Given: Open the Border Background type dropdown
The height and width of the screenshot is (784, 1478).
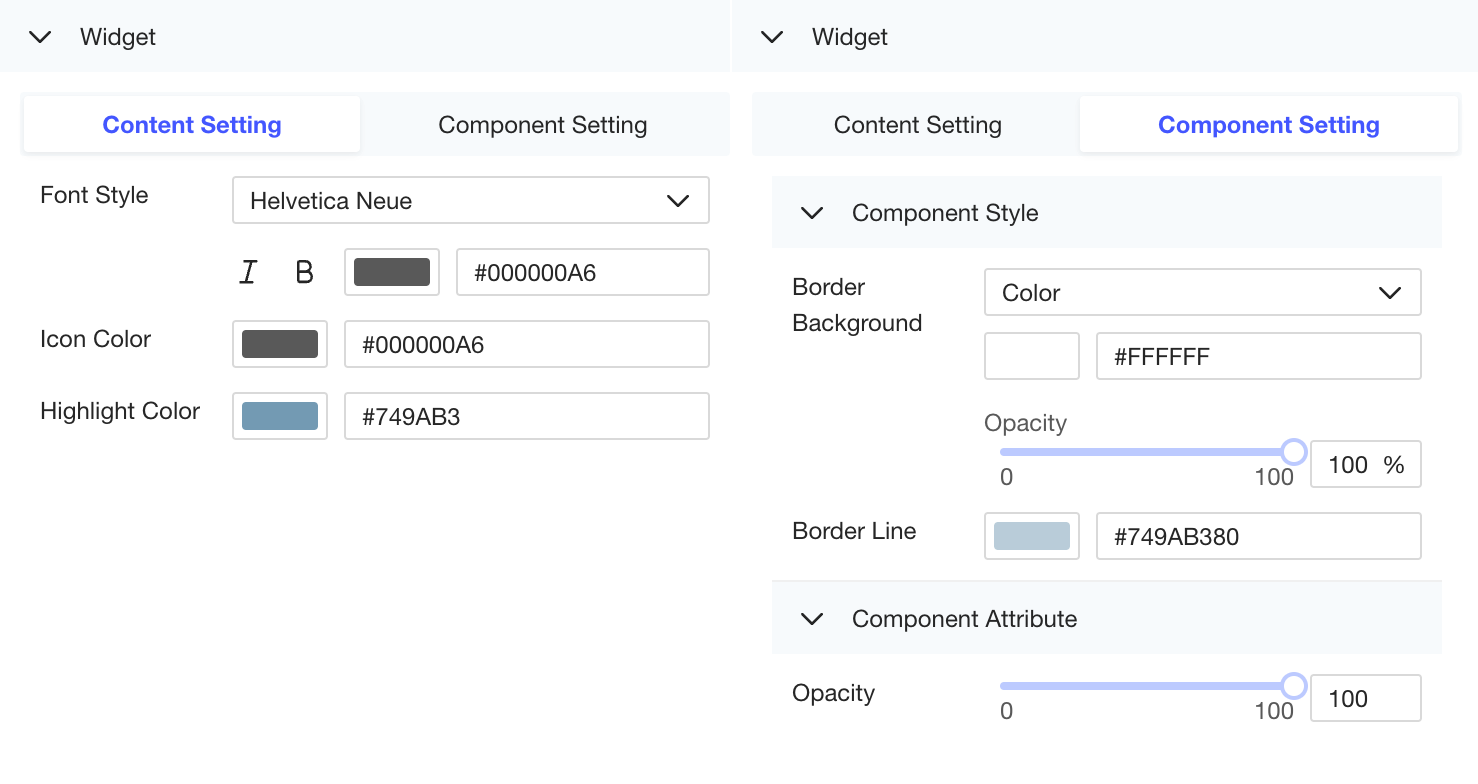Looking at the screenshot, I should coord(1202,292).
